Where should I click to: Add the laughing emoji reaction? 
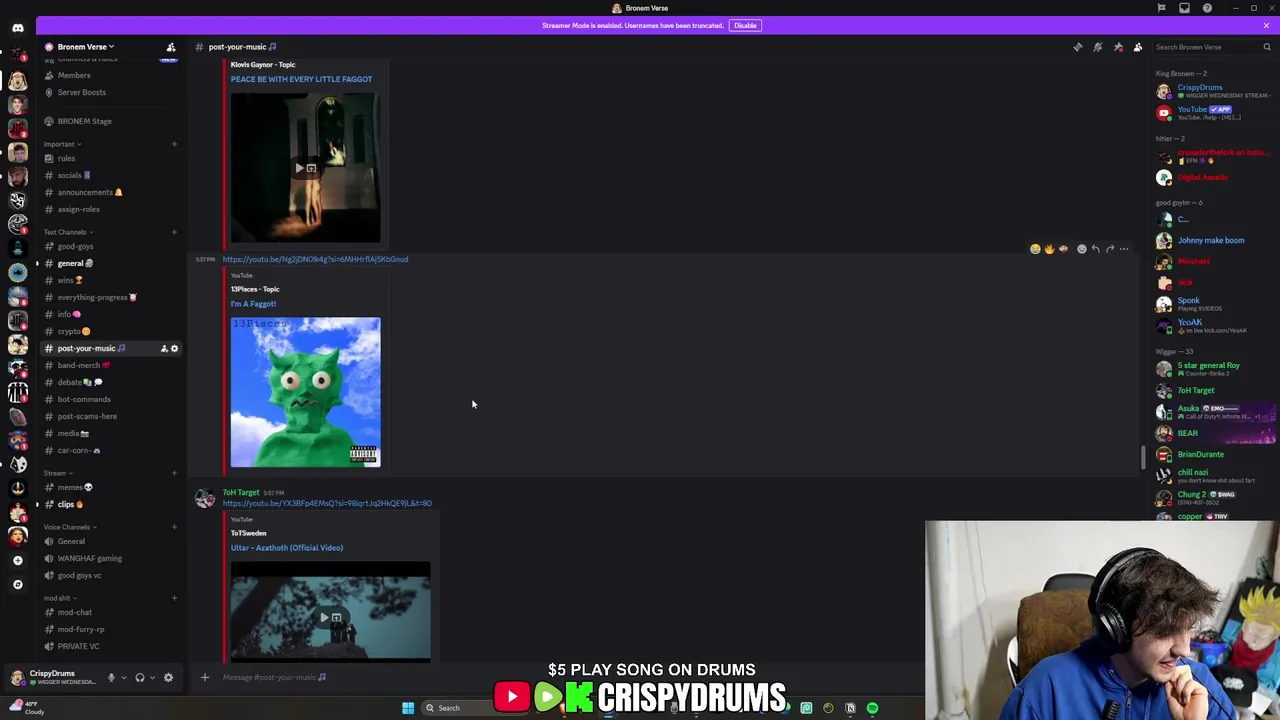coord(1035,249)
